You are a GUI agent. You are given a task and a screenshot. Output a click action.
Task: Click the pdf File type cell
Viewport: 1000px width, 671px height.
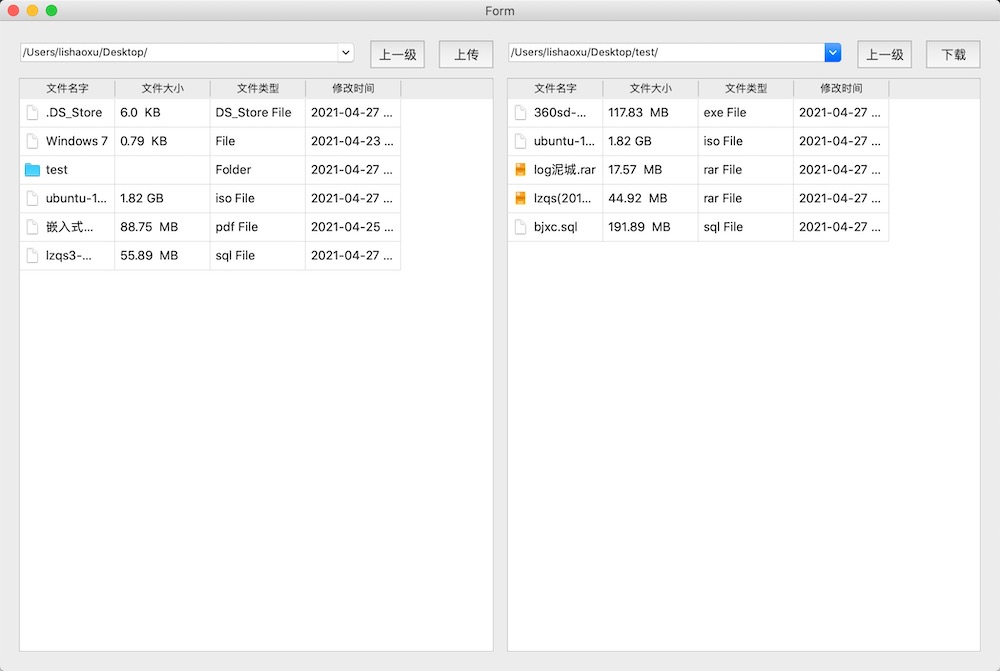click(x=258, y=227)
